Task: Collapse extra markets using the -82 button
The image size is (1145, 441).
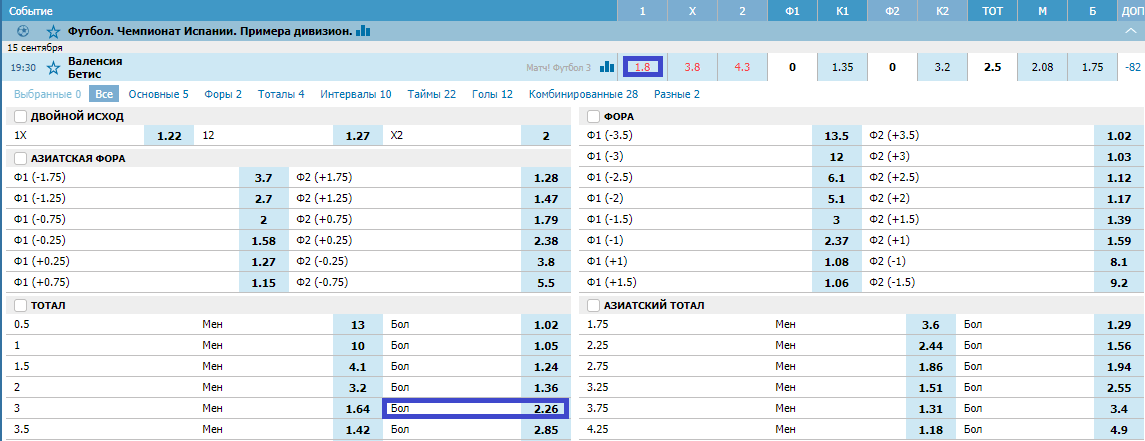Action: (1133, 67)
